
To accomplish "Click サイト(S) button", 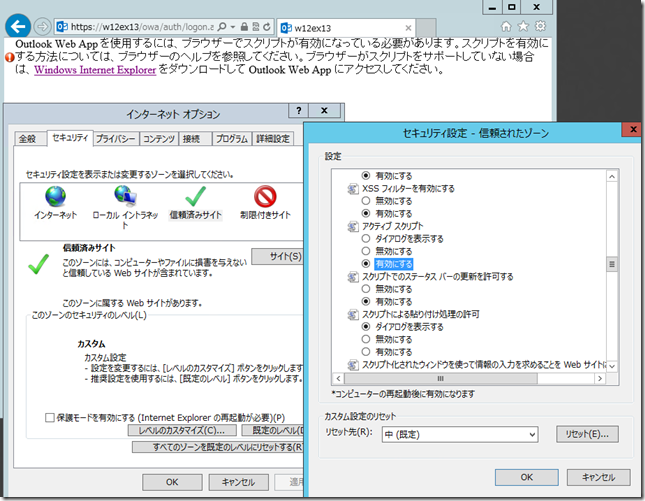I will click(x=278, y=257).
